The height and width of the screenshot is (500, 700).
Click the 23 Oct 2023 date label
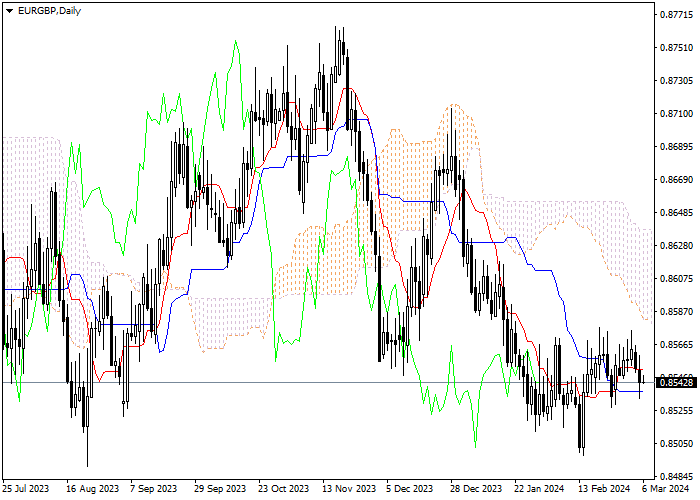284,489
